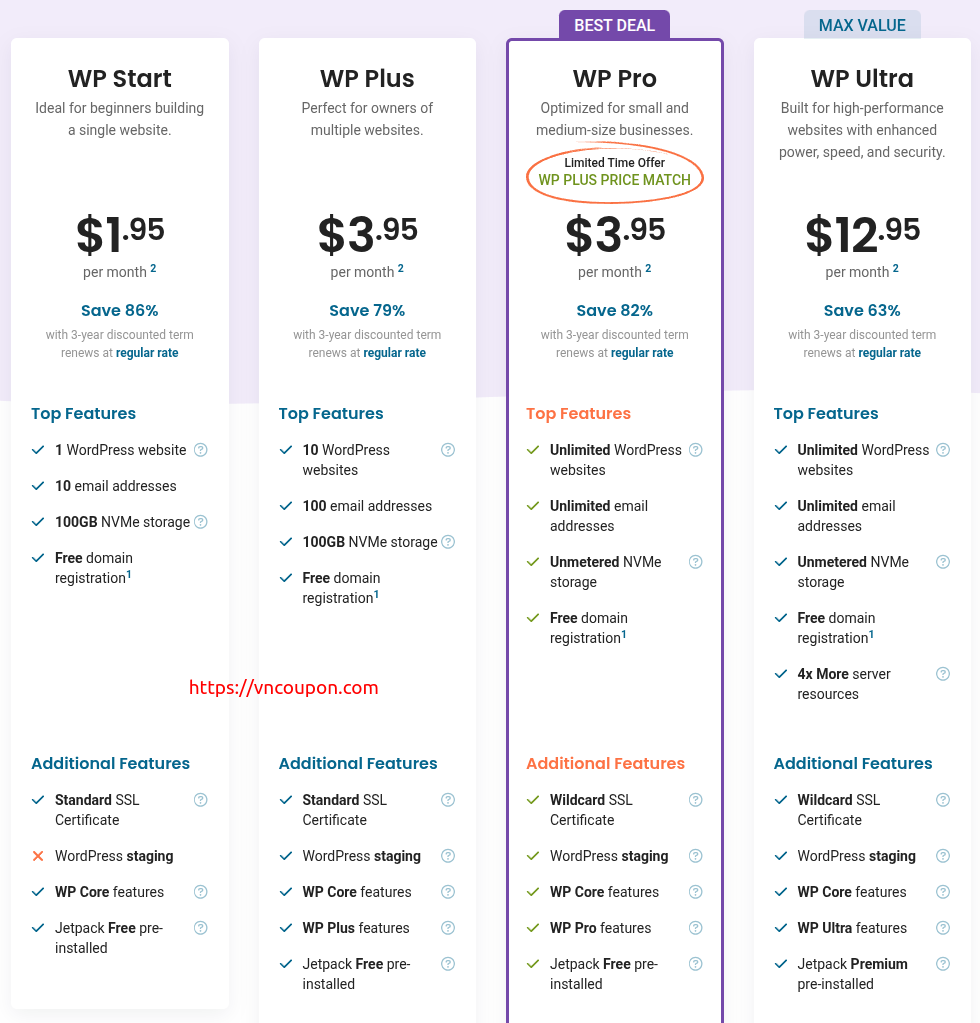Follow regular rate link under WP Pro
This screenshot has height=1023, width=980.
tap(641, 353)
